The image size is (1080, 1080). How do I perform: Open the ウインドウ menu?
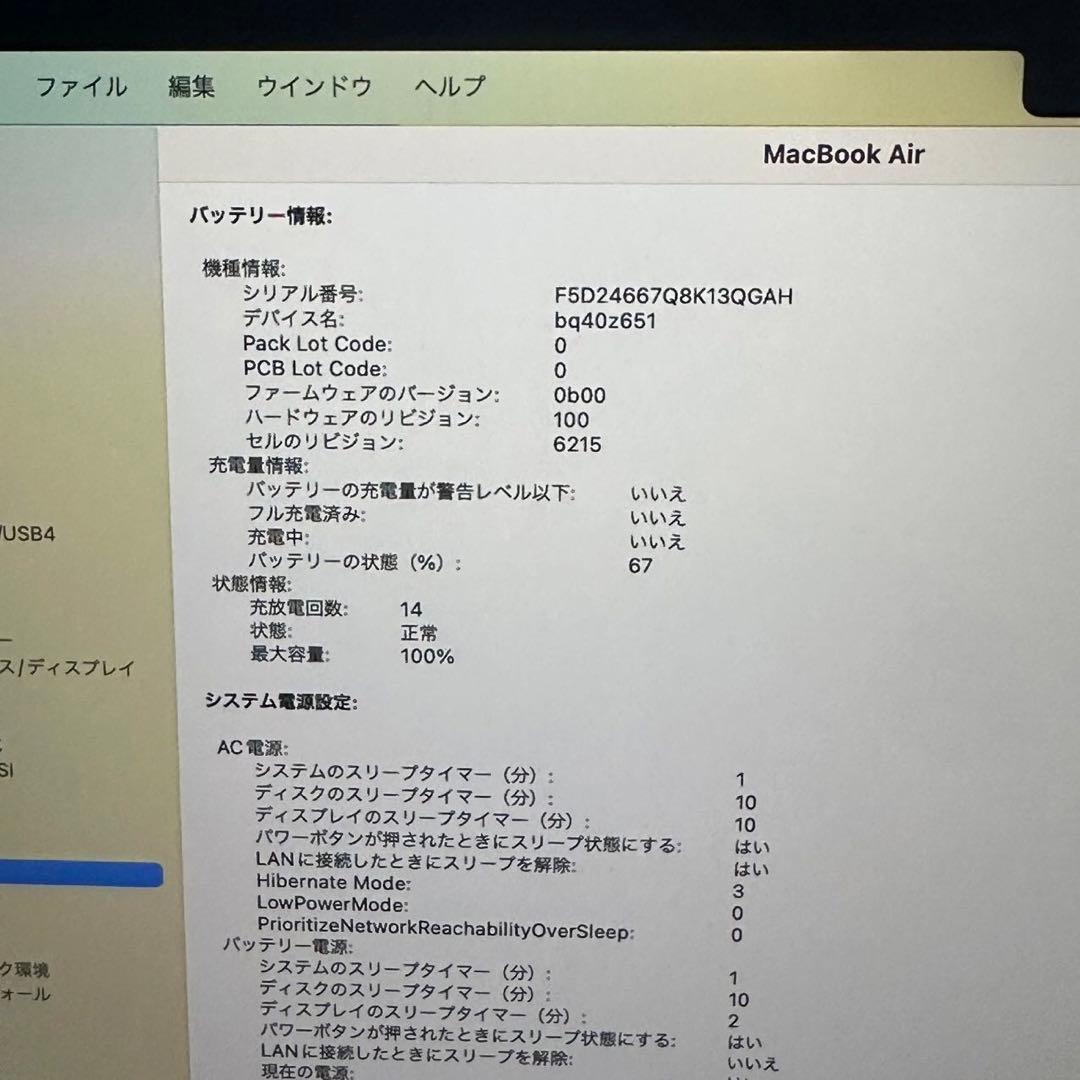pos(314,86)
